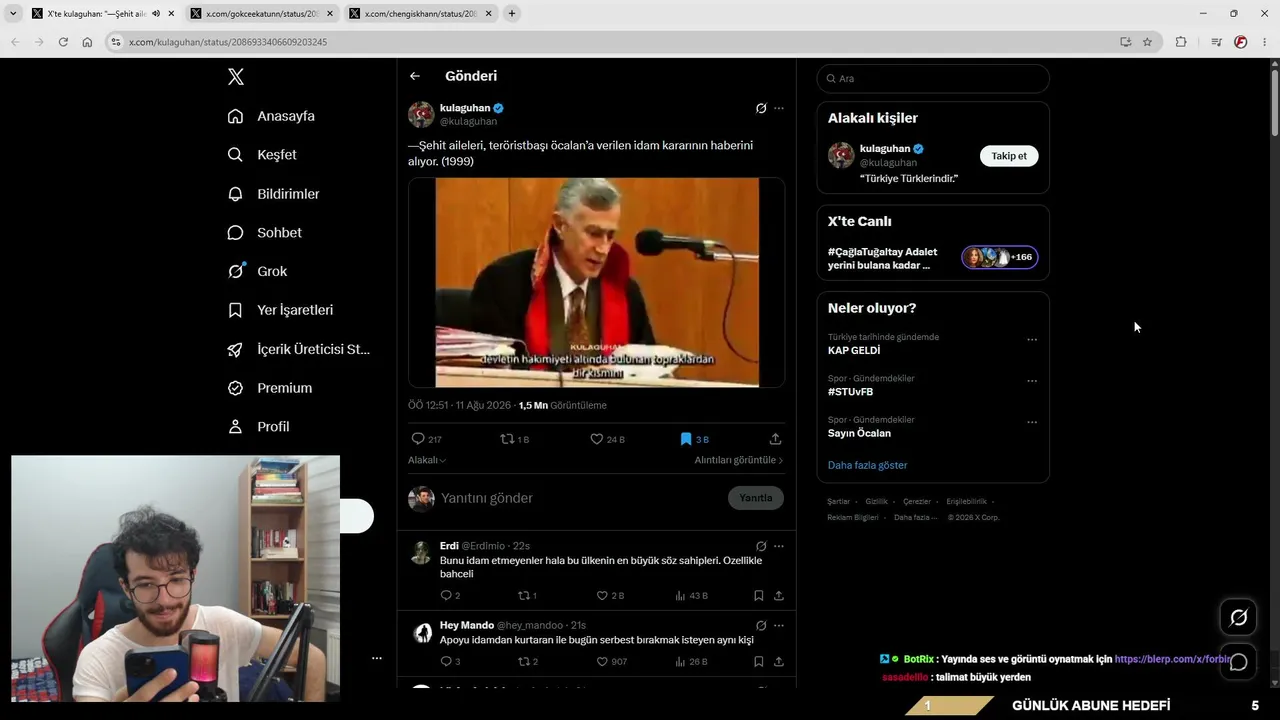Remove bookmark from the main post
The width and height of the screenshot is (1280, 720).
click(686, 439)
